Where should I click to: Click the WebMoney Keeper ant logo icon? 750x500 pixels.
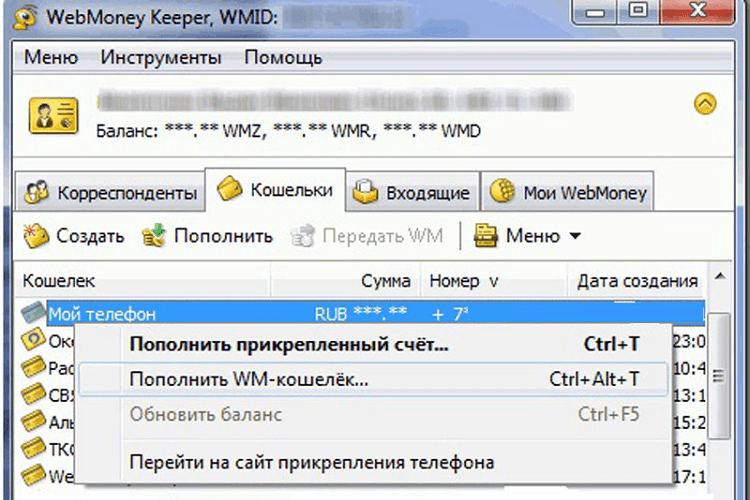(x=25, y=18)
